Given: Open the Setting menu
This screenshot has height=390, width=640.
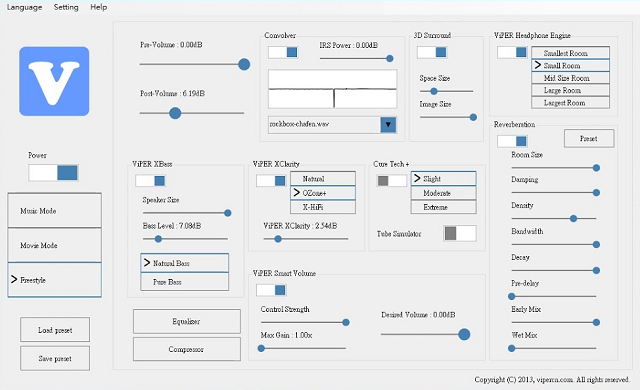Looking at the screenshot, I should pos(66,7).
